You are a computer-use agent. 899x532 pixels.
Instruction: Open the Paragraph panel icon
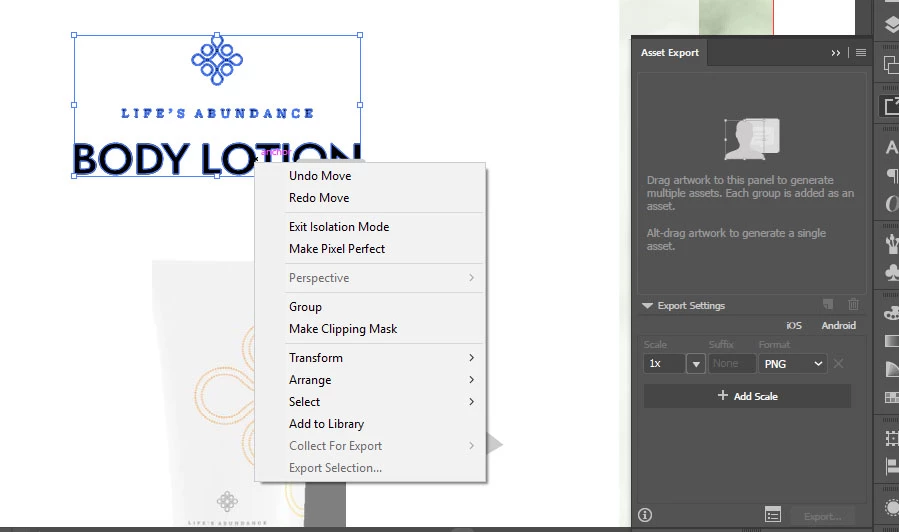pos(892,175)
